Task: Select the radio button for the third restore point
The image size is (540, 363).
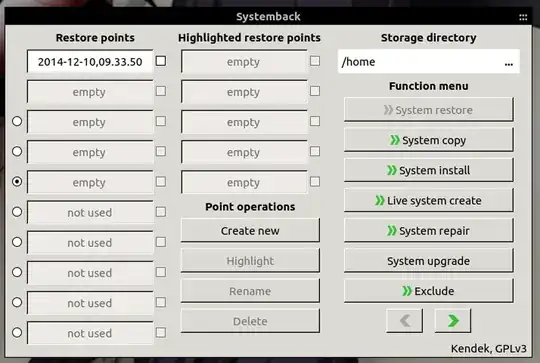Action: (x=17, y=121)
